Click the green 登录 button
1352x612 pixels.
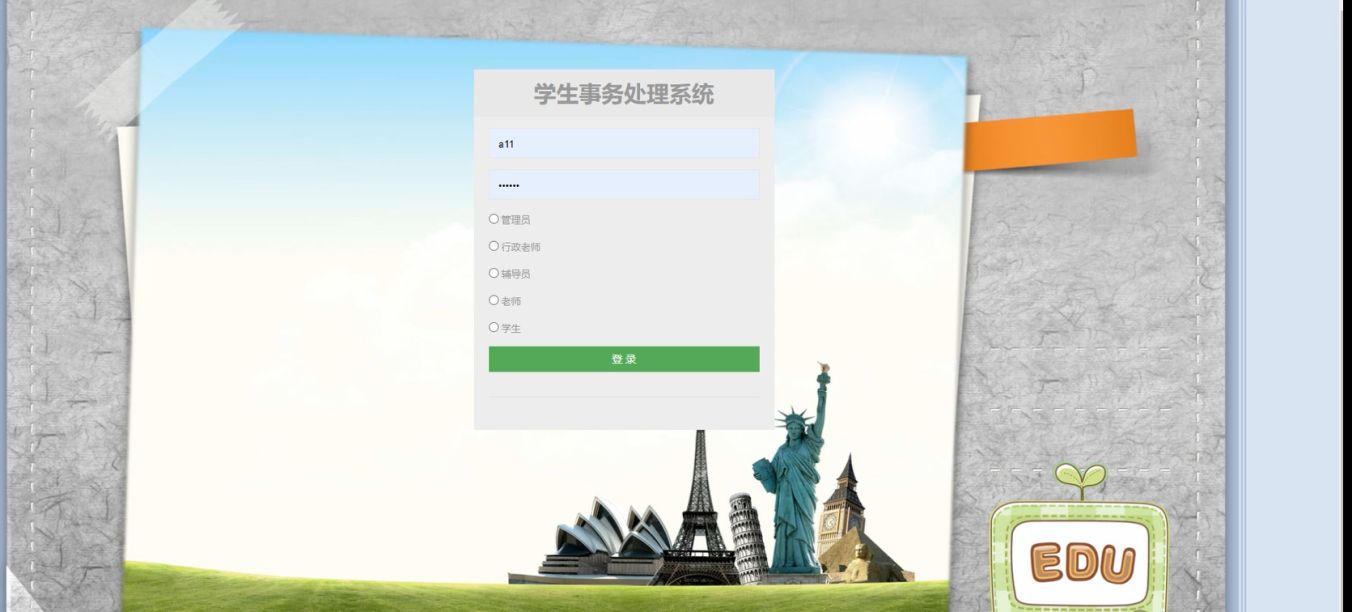pos(624,359)
